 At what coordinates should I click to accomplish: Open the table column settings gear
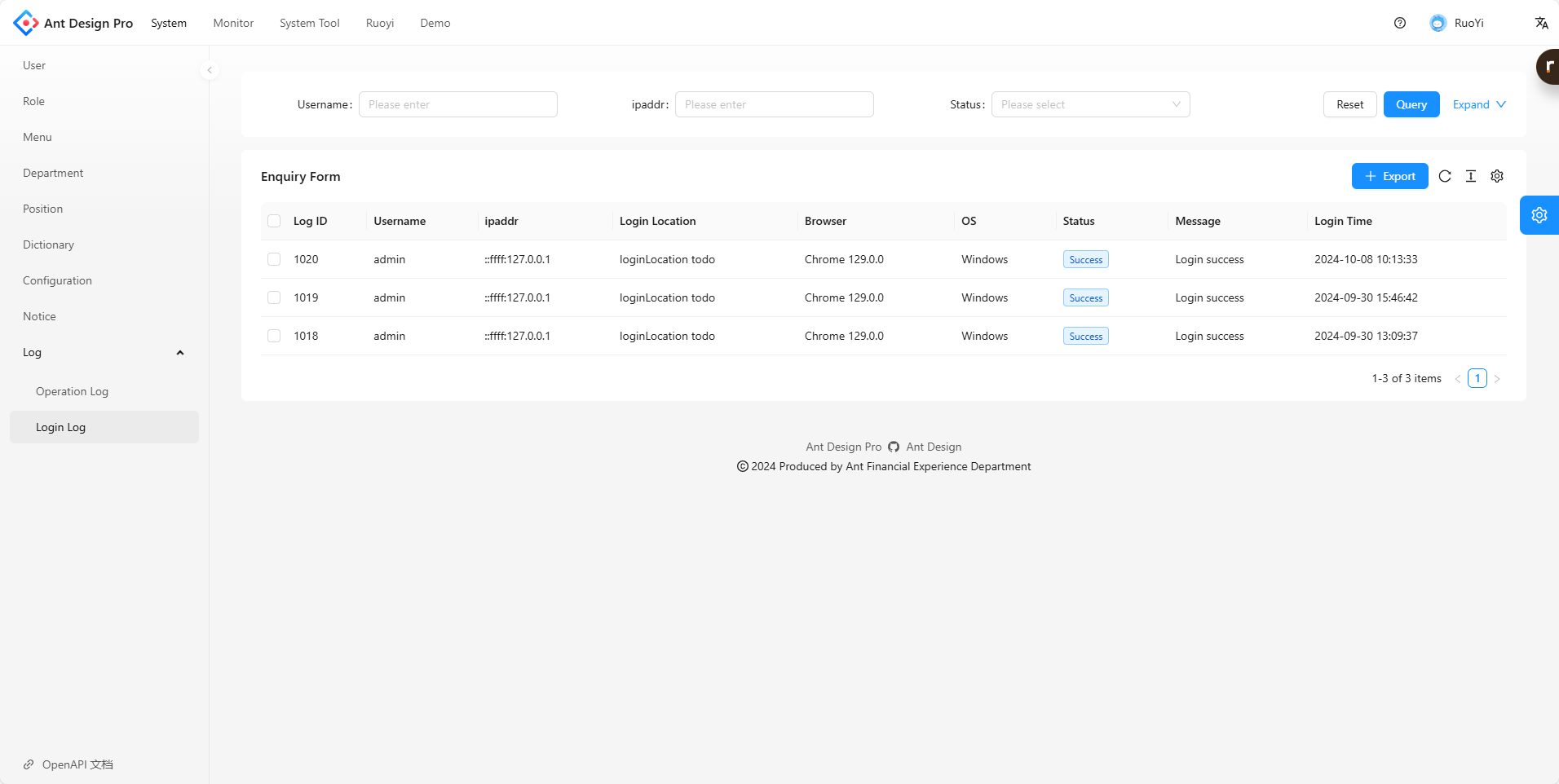click(x=1497, y=176)
